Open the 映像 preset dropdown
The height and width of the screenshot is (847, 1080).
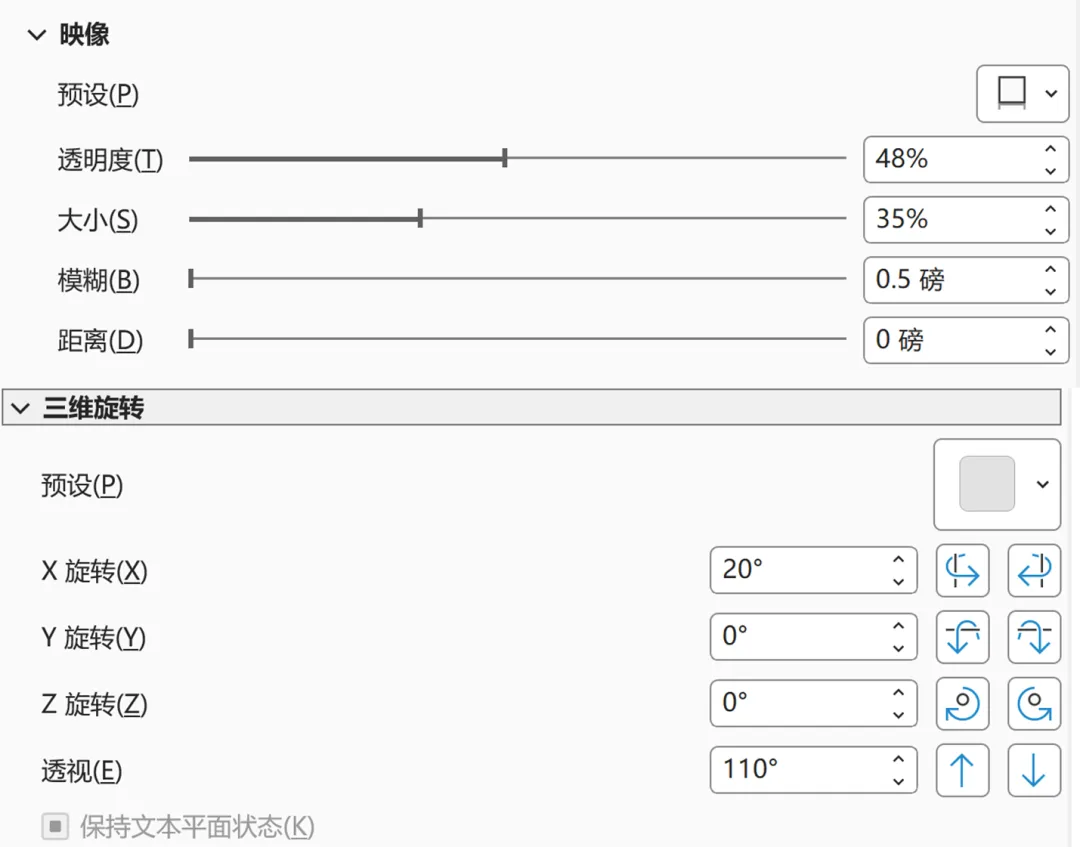[1022, 94]
